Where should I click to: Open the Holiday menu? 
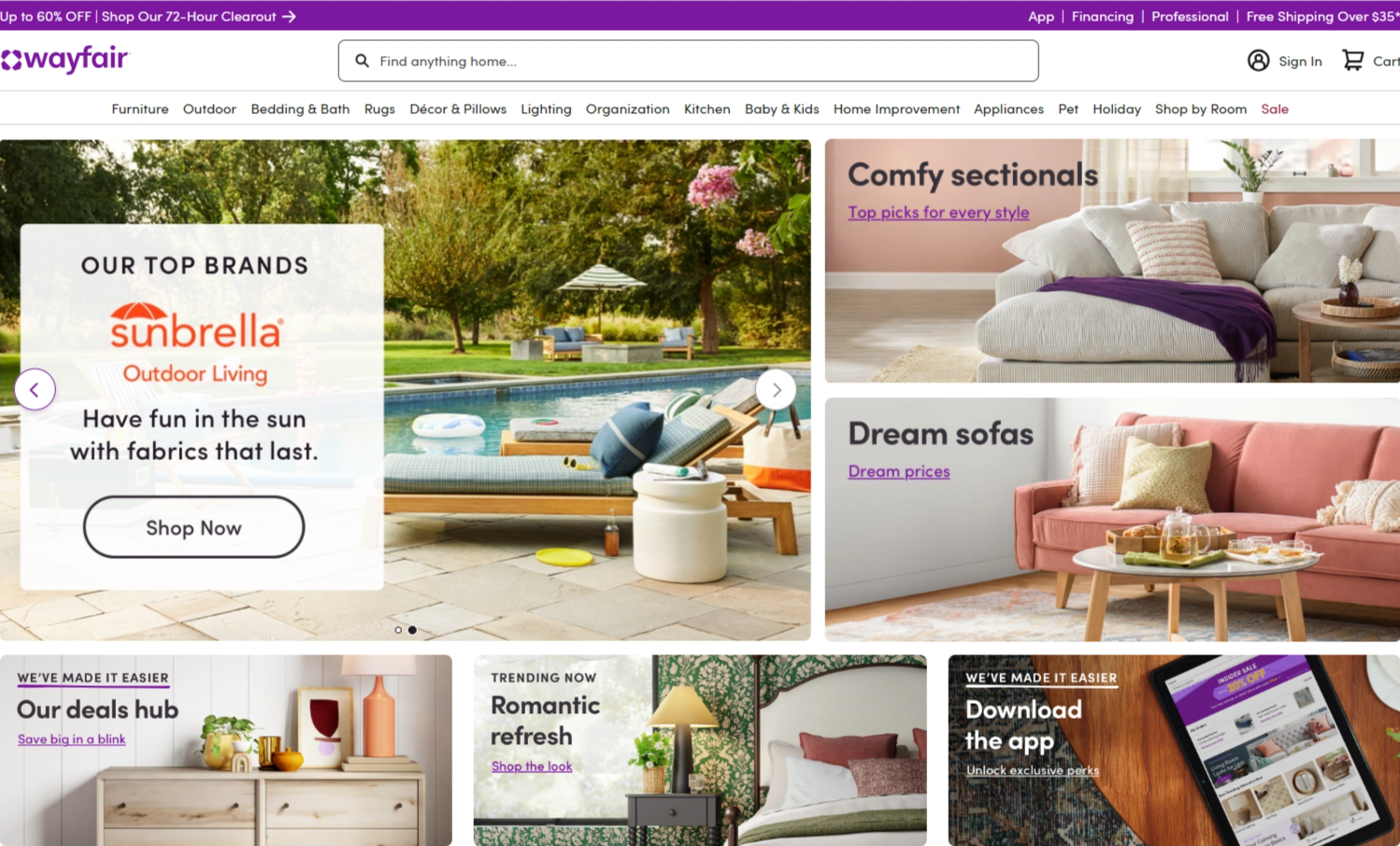pyautogui.click(x=1117, y=109)
